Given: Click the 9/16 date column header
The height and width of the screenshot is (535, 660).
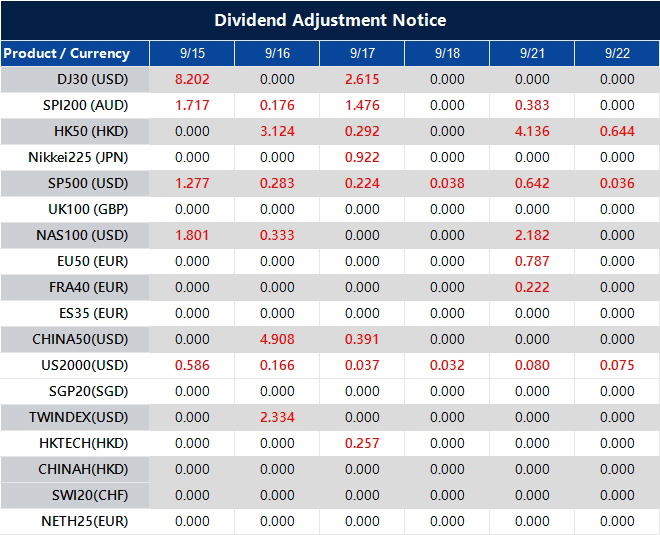Looking at the screenshot, I should click(x=277, y=53).
